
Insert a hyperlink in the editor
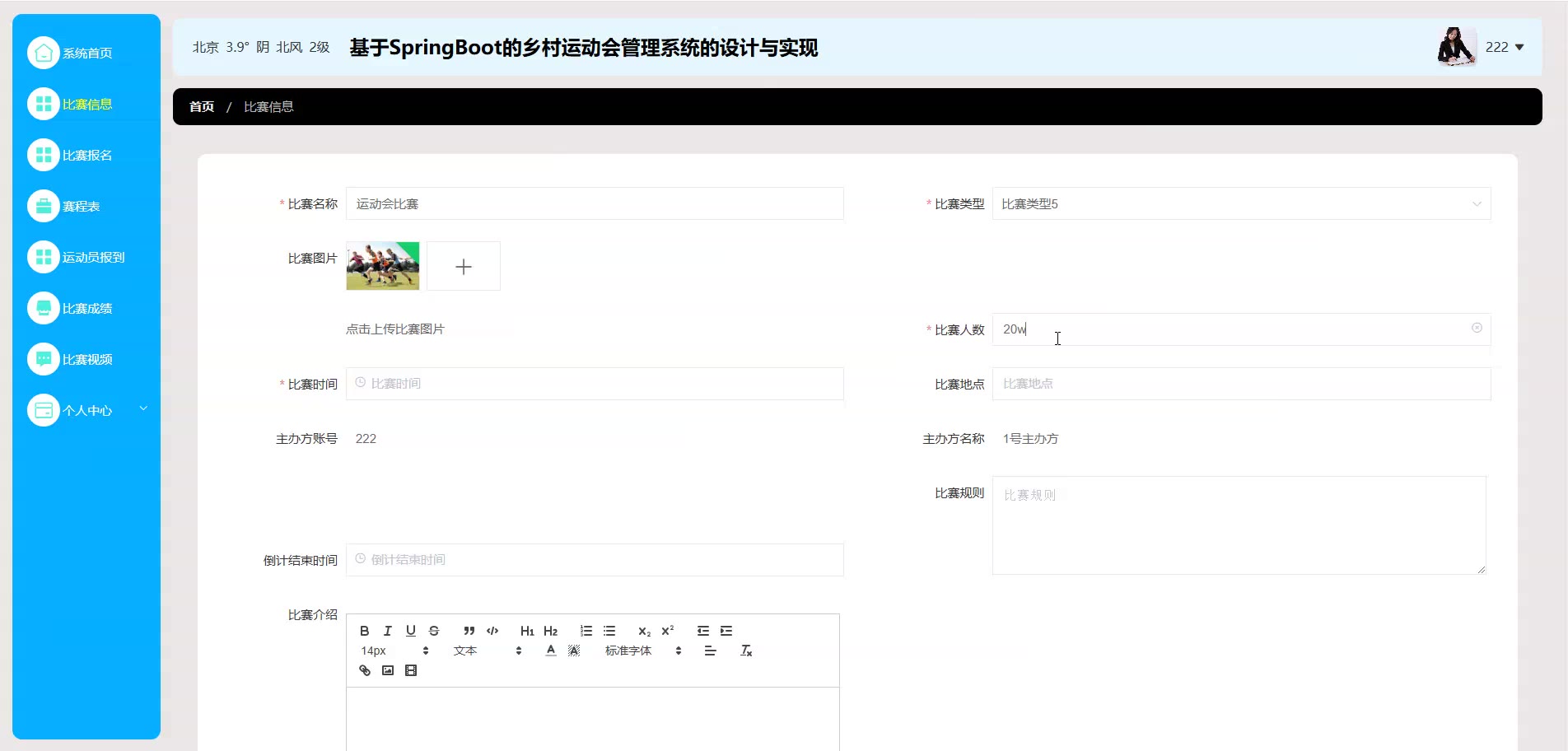365,670
